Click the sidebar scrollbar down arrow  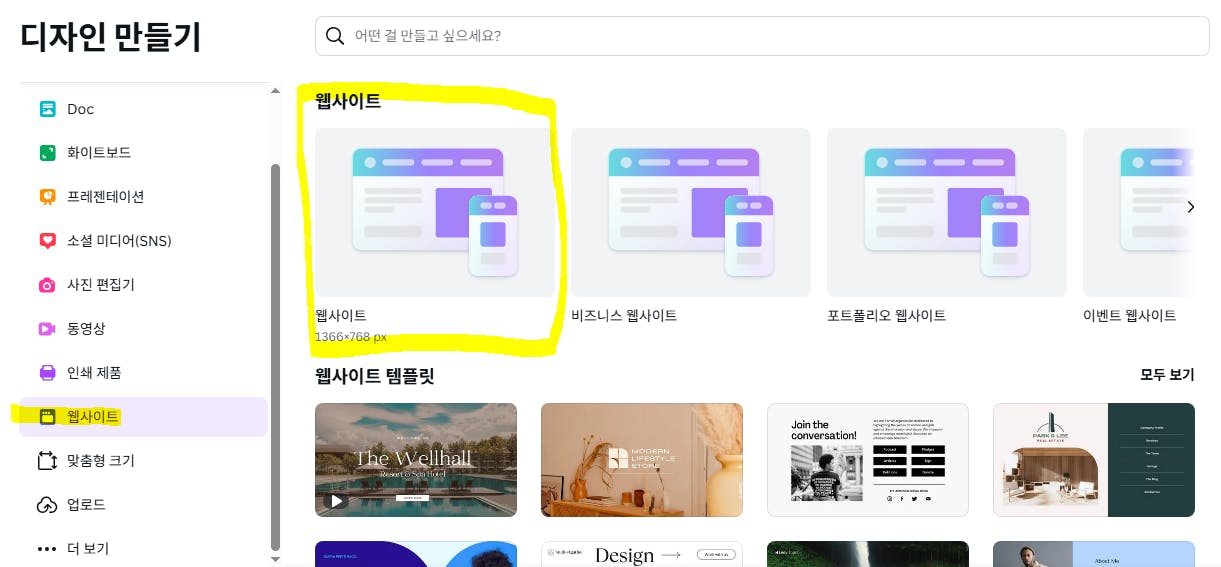tap(276, 559)
